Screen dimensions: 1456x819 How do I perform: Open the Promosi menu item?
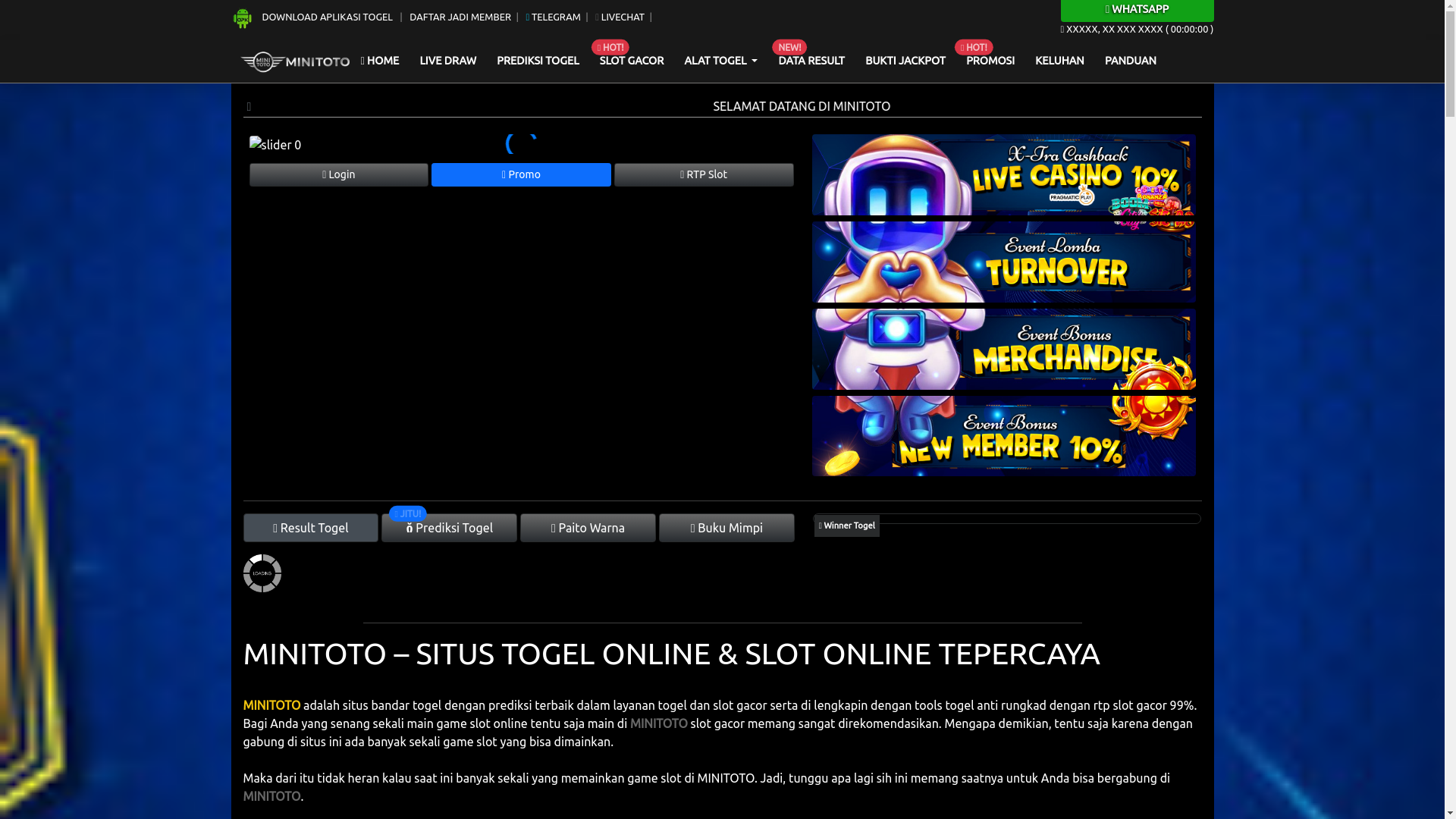(990, 61)
